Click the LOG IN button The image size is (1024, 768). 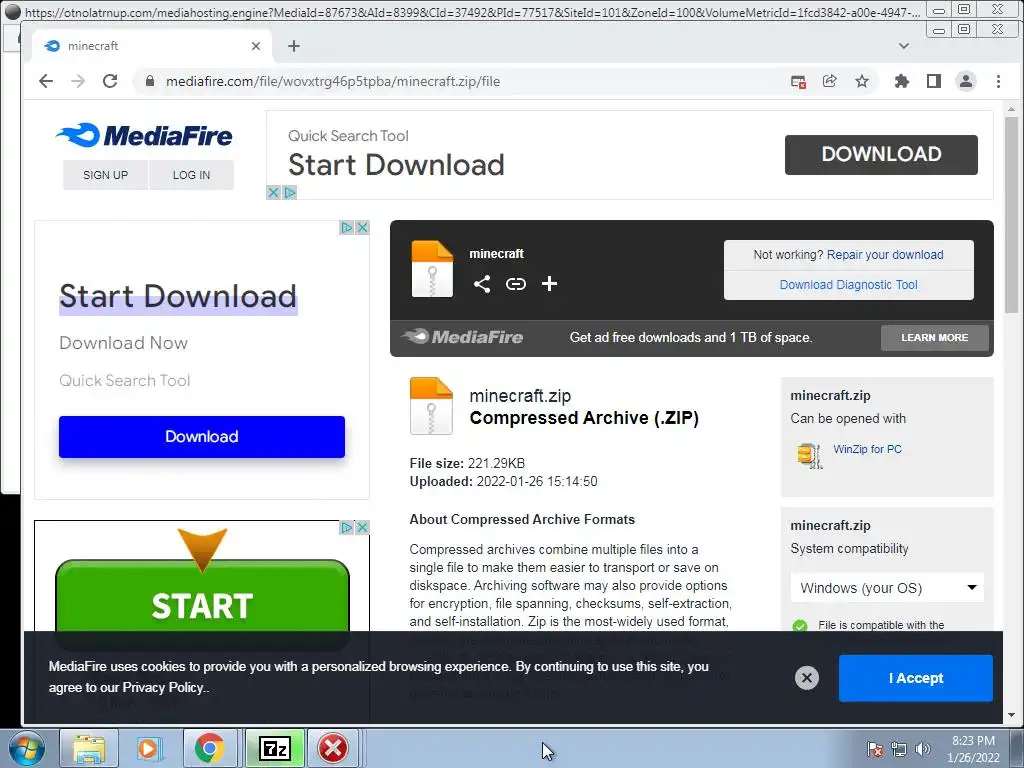point(191,175)
